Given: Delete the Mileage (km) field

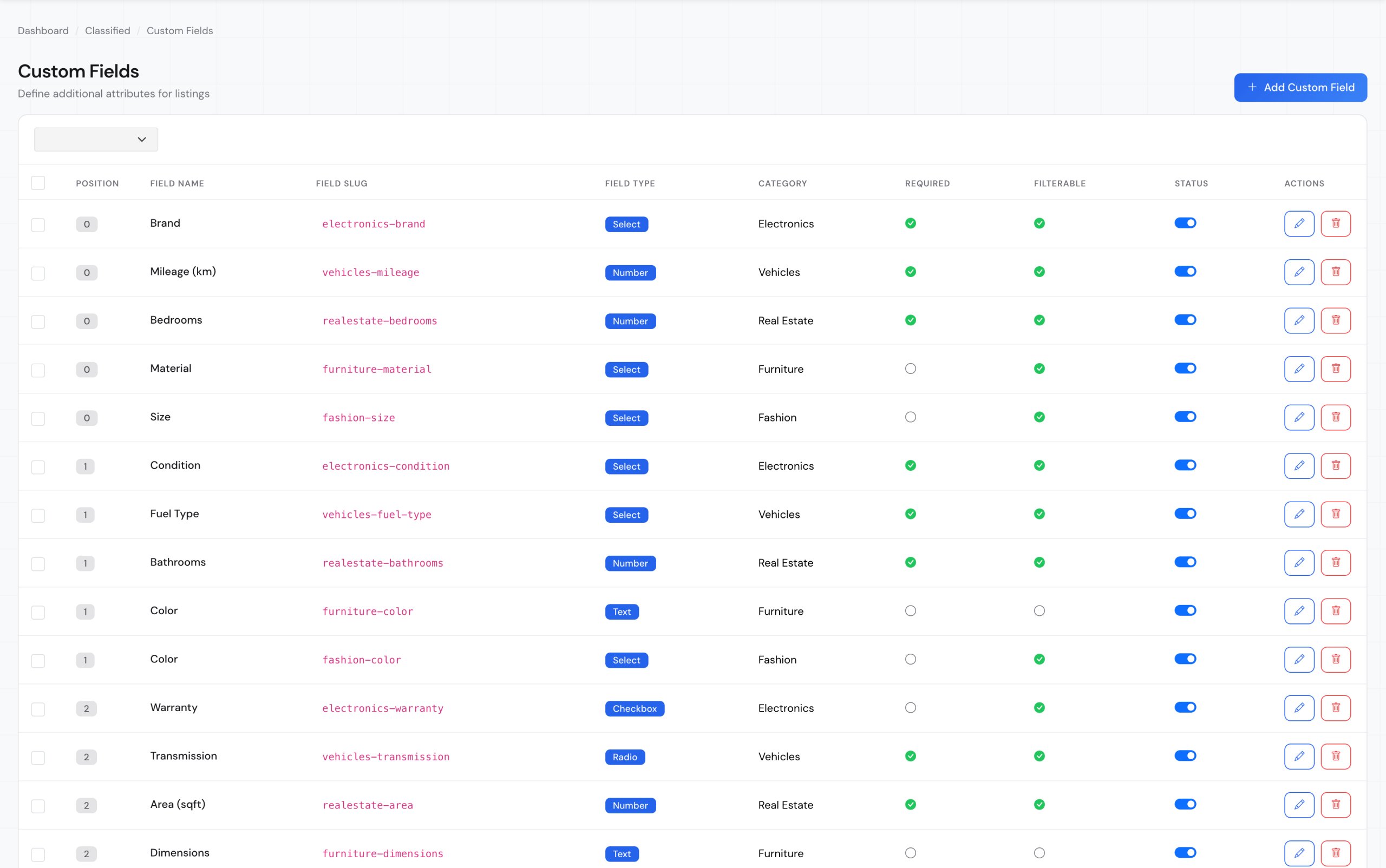Looking at the screenshot, I should [x=1336, y=272].
